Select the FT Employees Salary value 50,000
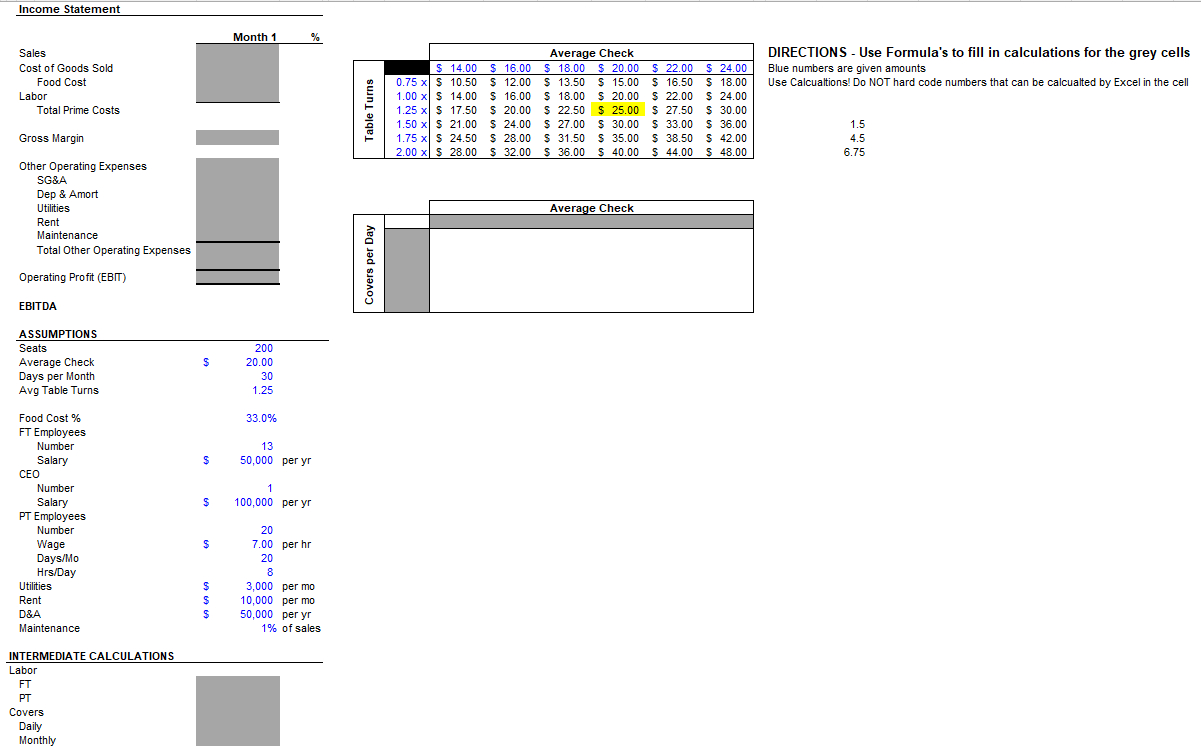The image size is (1201, 746). click(x=256, y=460)
